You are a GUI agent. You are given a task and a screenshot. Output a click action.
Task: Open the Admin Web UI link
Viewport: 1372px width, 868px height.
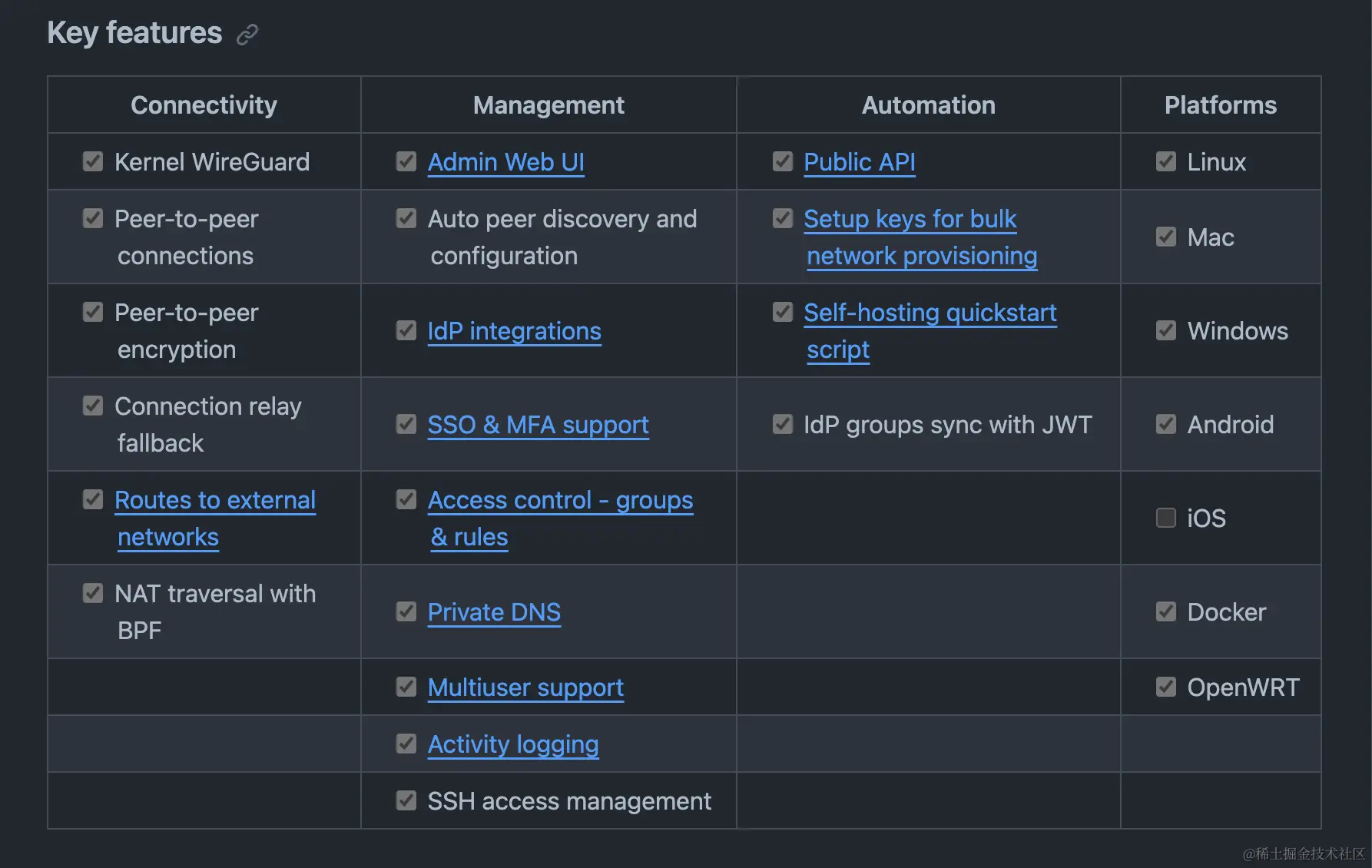tap(505, 162)
